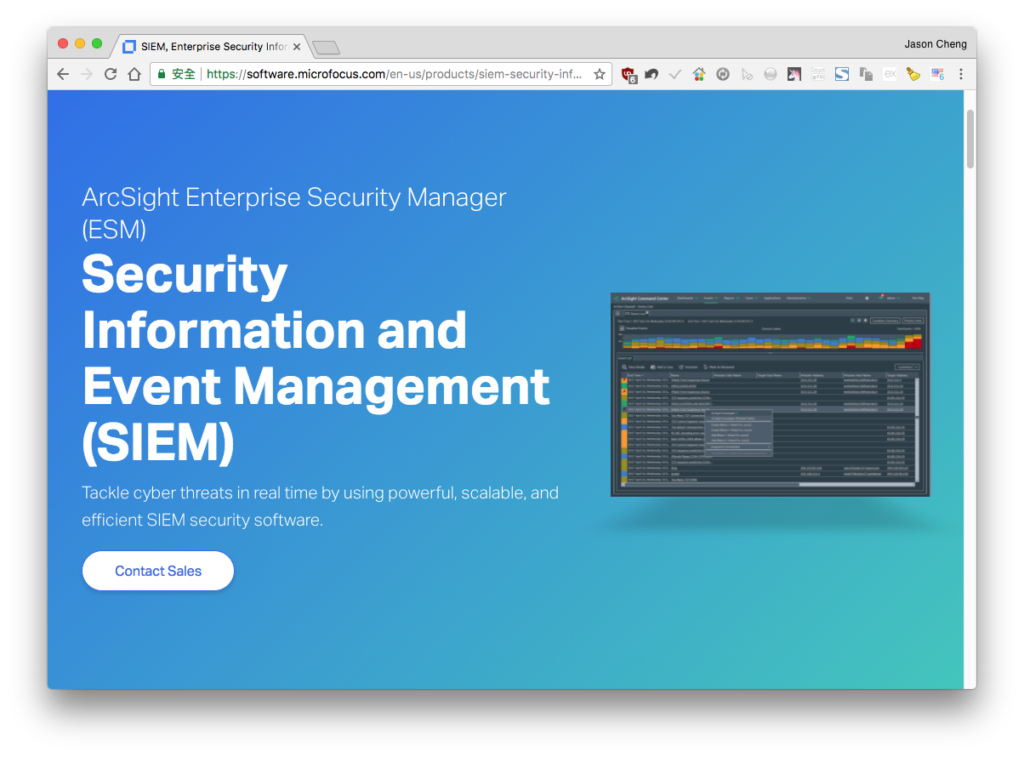Open the flag extension with badge 6
Image resolution: width=1024 pixels, height=757 pixels.
click(x=938, y=74)
